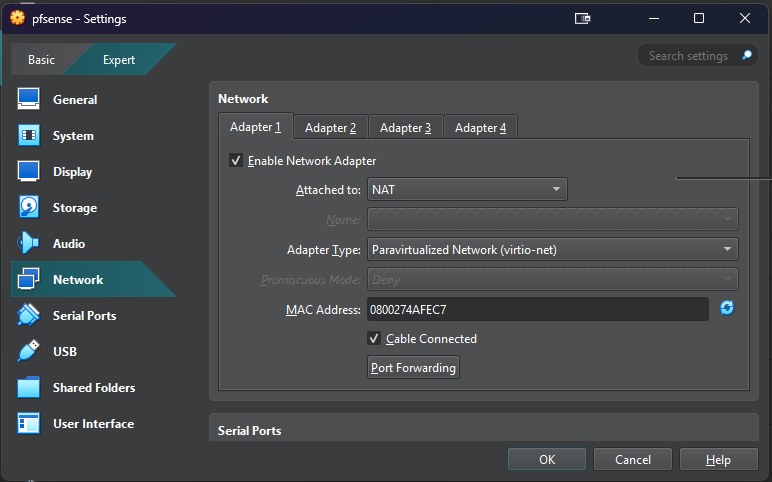The height and width of the screenshot is (482, 772).
Task: Switch to the Adapter 2 tab
Action: [330, 128]
